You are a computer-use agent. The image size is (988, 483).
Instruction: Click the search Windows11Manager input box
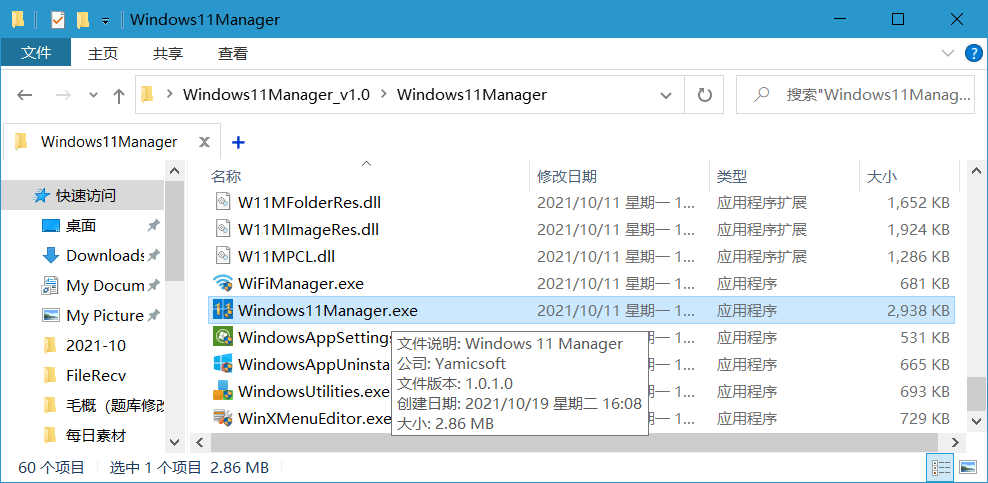[x=856, y=95]
